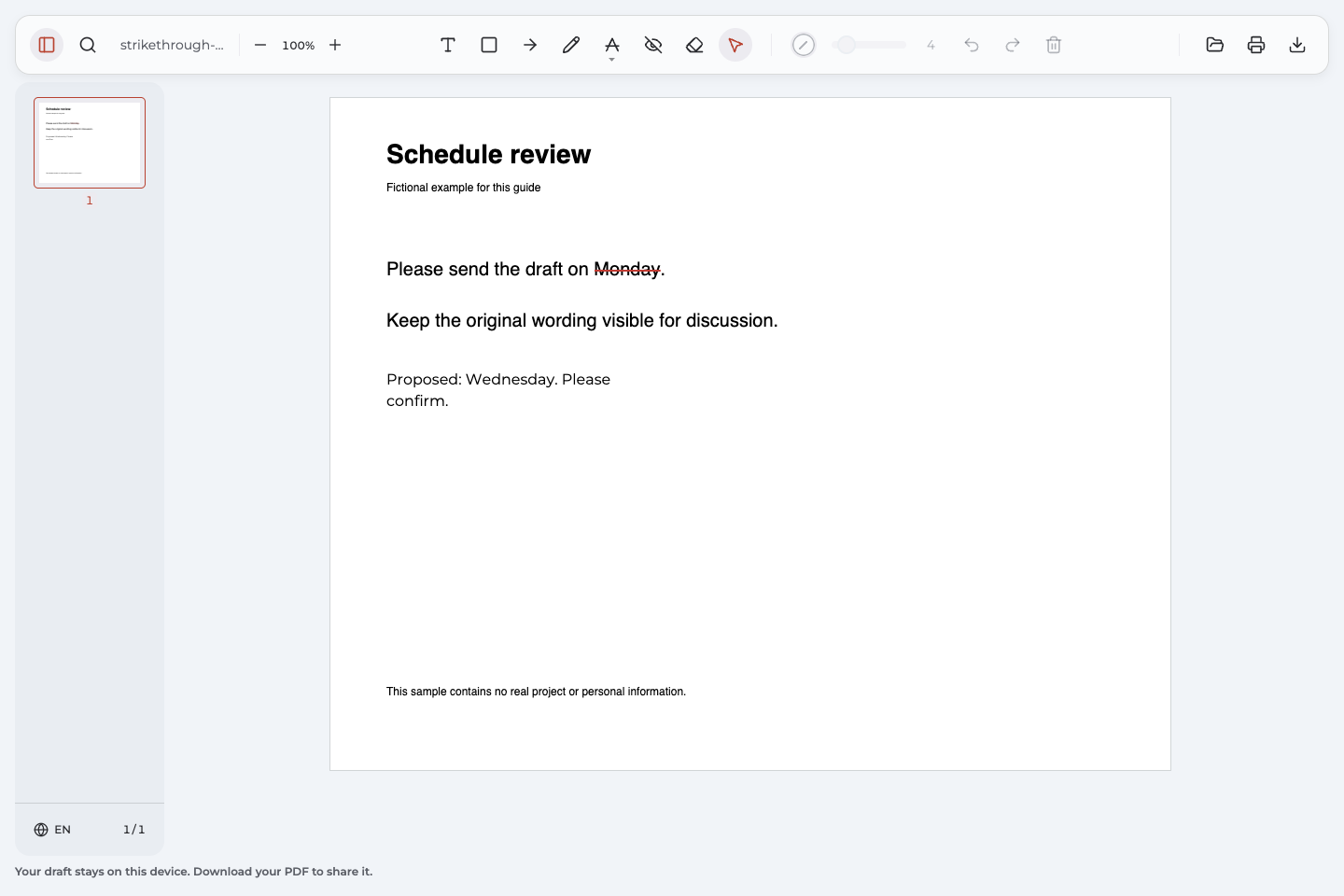1344x896 pixels.
Task: Click the footer "This sample contains" line
Action: click(x=536, y=692)
